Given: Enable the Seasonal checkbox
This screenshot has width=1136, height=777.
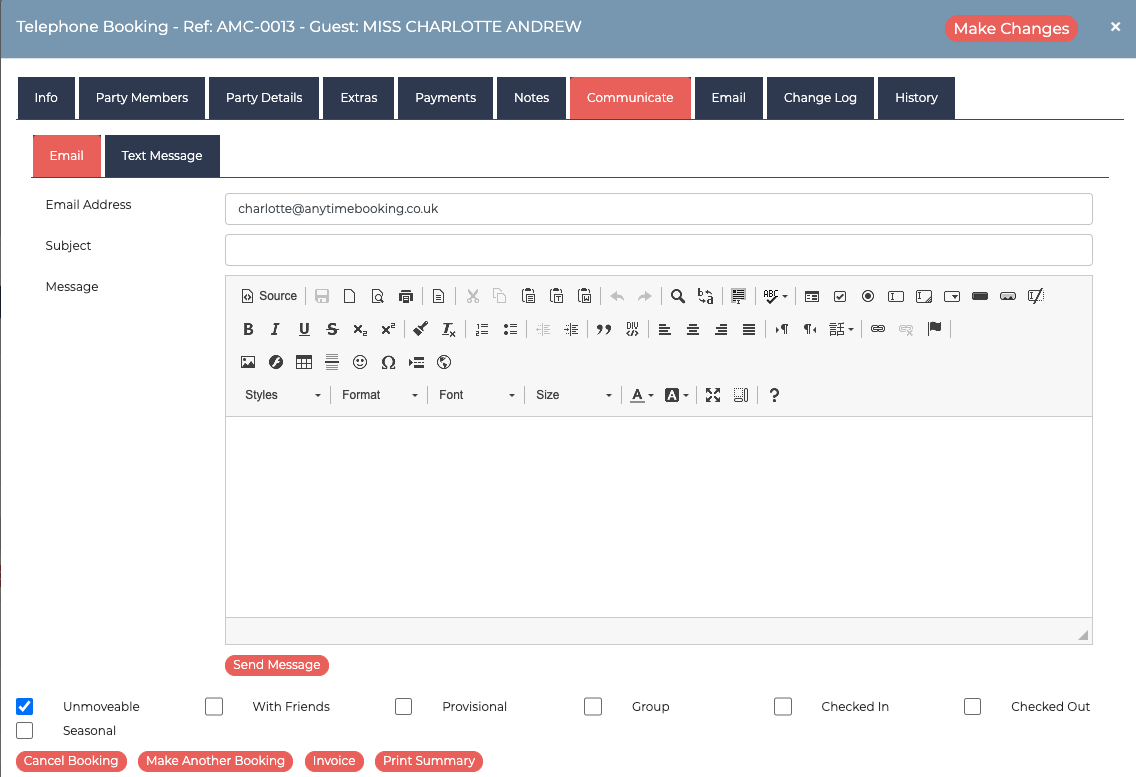Looking at the screenshot, I should (x=25, y=730).
